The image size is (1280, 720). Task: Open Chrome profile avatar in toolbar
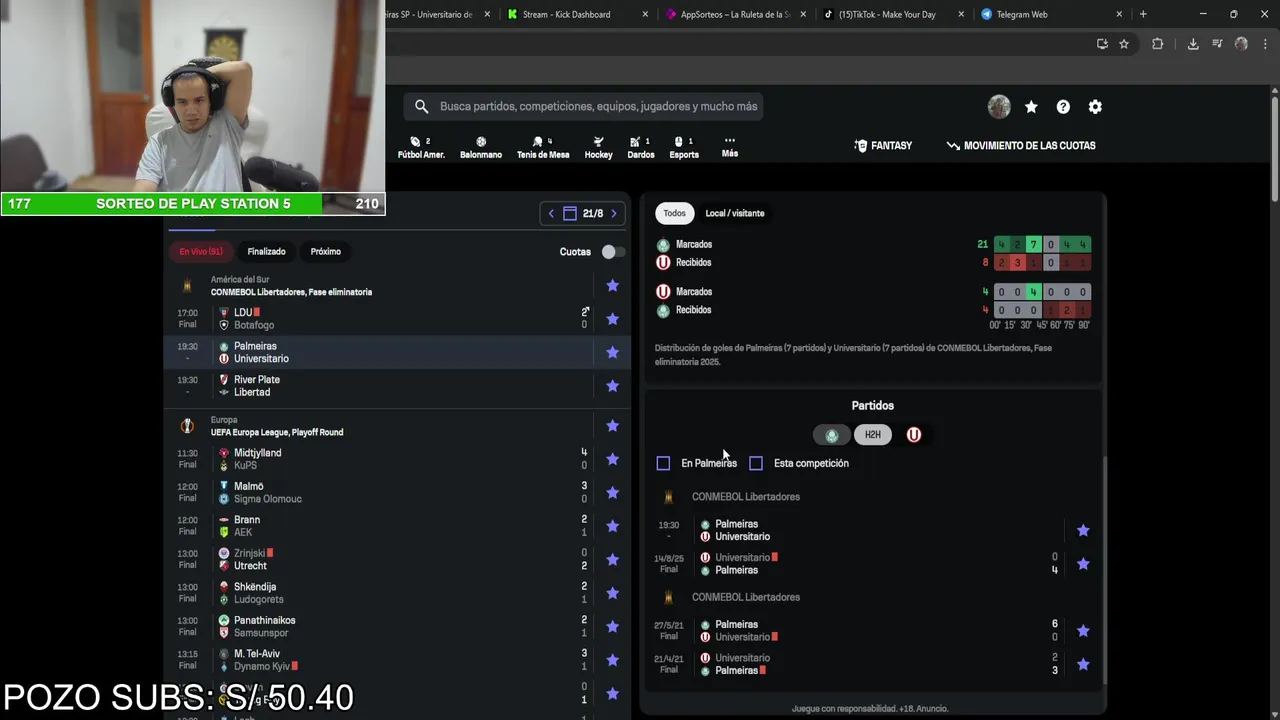[1241, 44]
